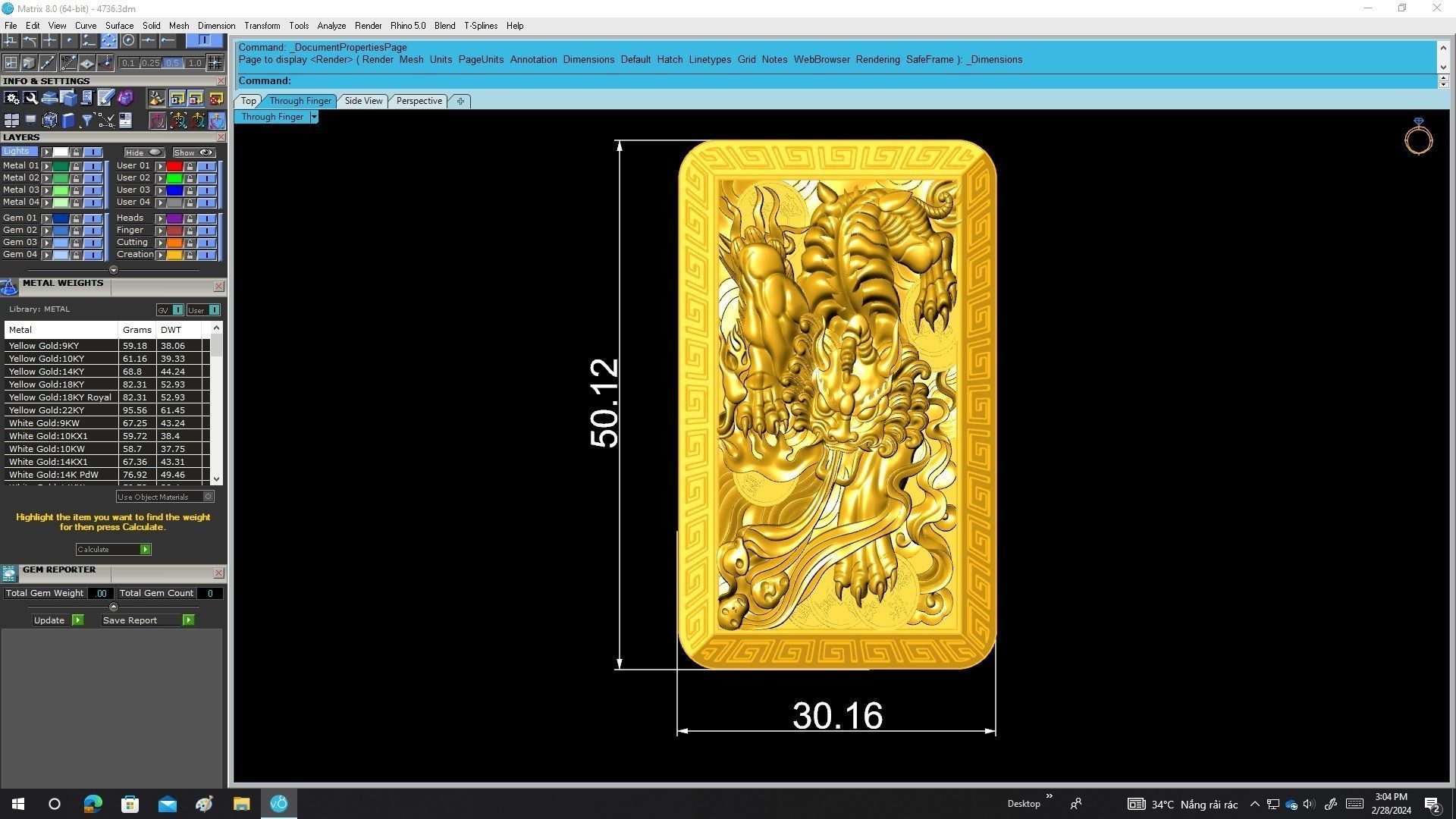The image size is (1456, 819).
Task: Click the red X macro icon
Action: pos(216,98)
